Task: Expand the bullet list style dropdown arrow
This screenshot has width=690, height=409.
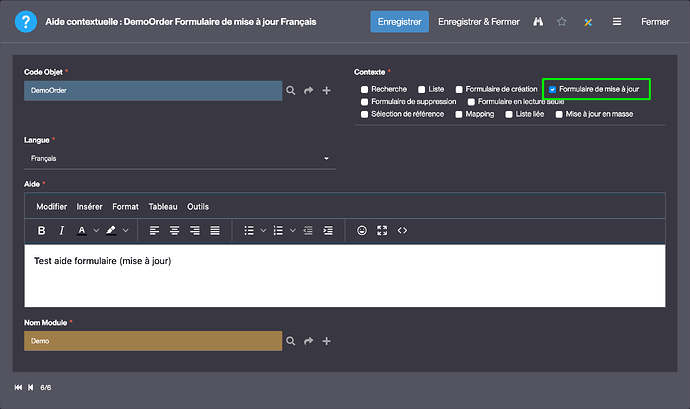Action: click(263, 230)
